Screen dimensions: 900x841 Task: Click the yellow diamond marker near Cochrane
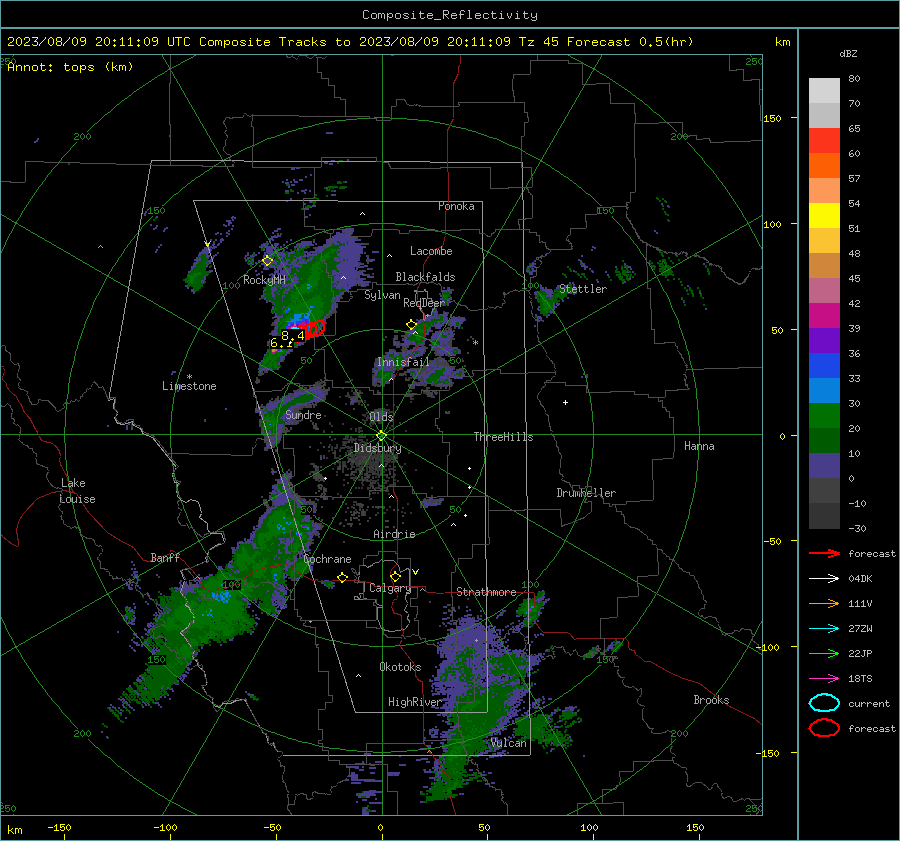[x=342, y=577]
